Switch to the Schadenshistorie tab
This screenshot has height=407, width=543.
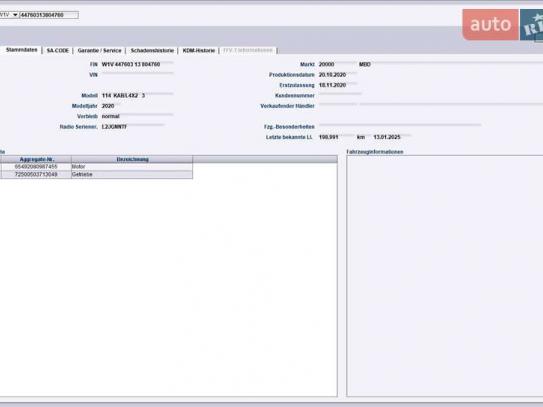point(152,51)
